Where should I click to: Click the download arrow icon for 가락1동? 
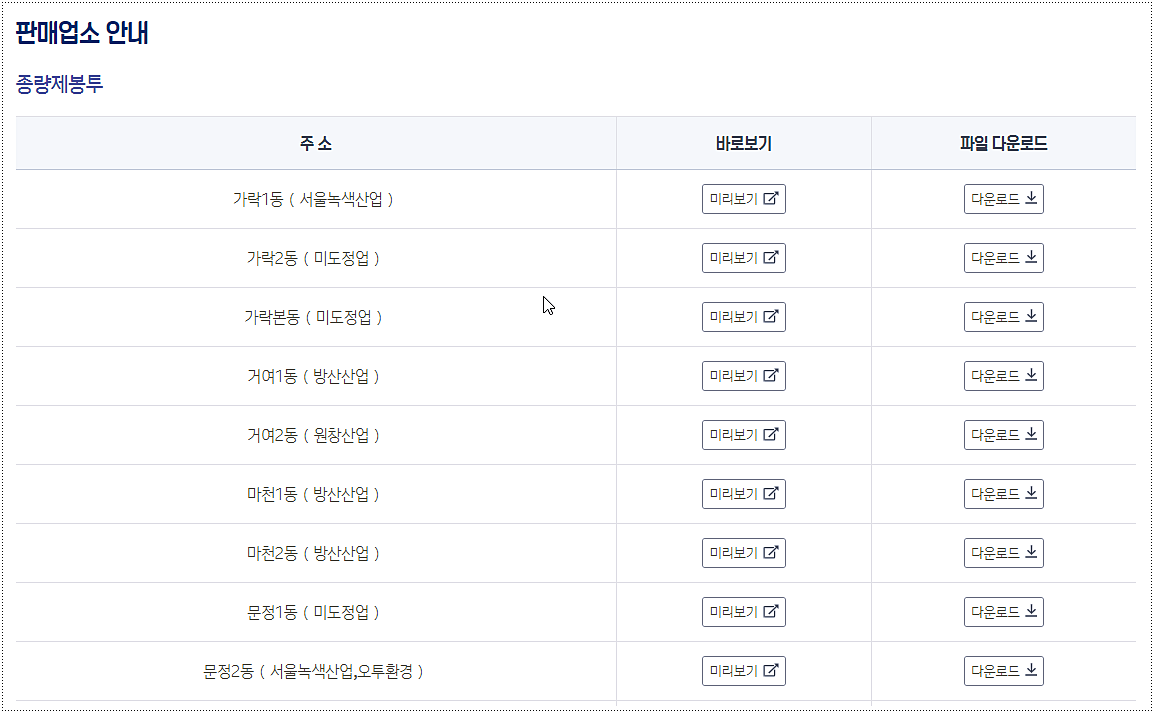click(x=1030, y=198)
